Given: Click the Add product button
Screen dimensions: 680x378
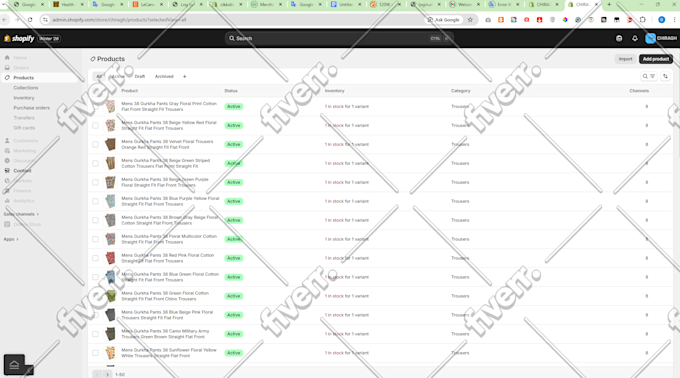Looking at the screenshot, I should (x=655, y=59).
